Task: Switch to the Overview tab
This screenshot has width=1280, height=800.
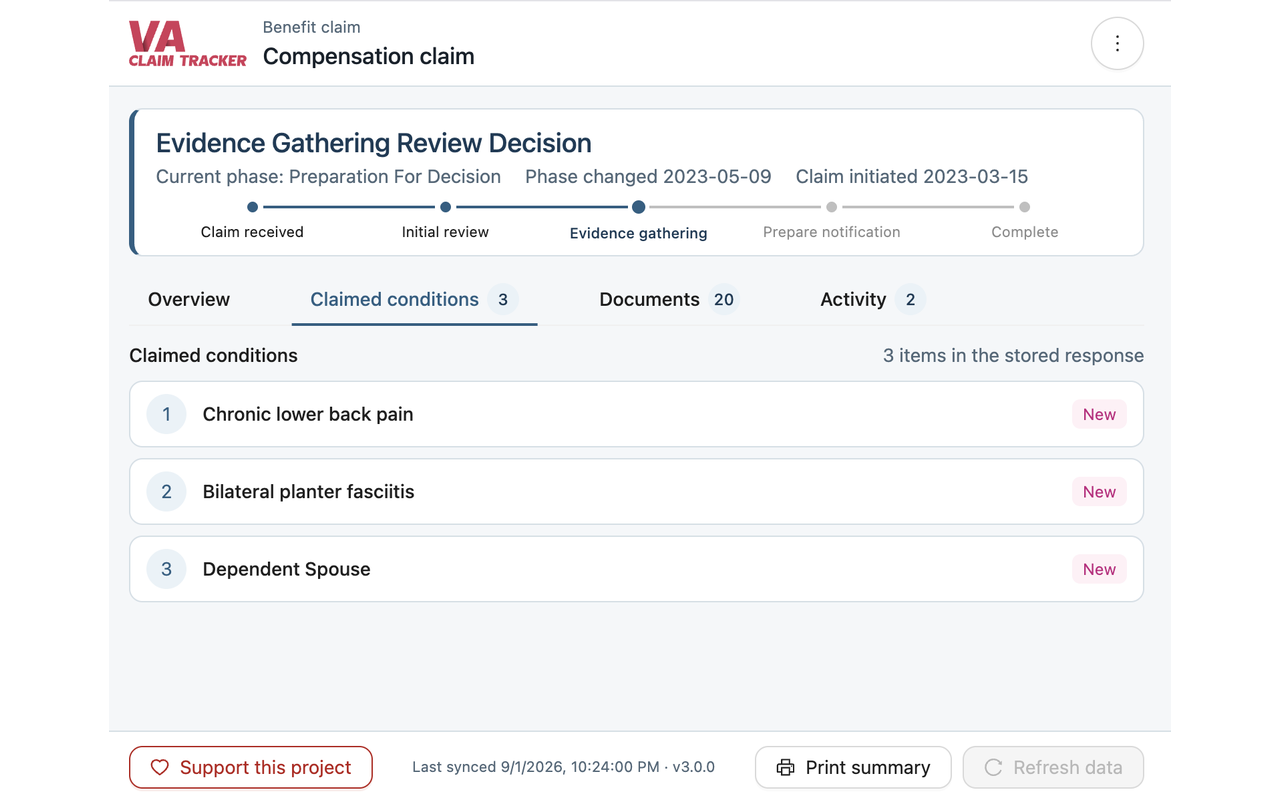Action: tap(189, 299)
